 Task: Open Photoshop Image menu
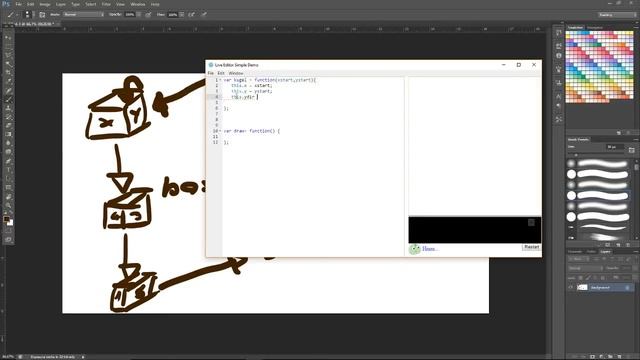click(x=44, y=4)
